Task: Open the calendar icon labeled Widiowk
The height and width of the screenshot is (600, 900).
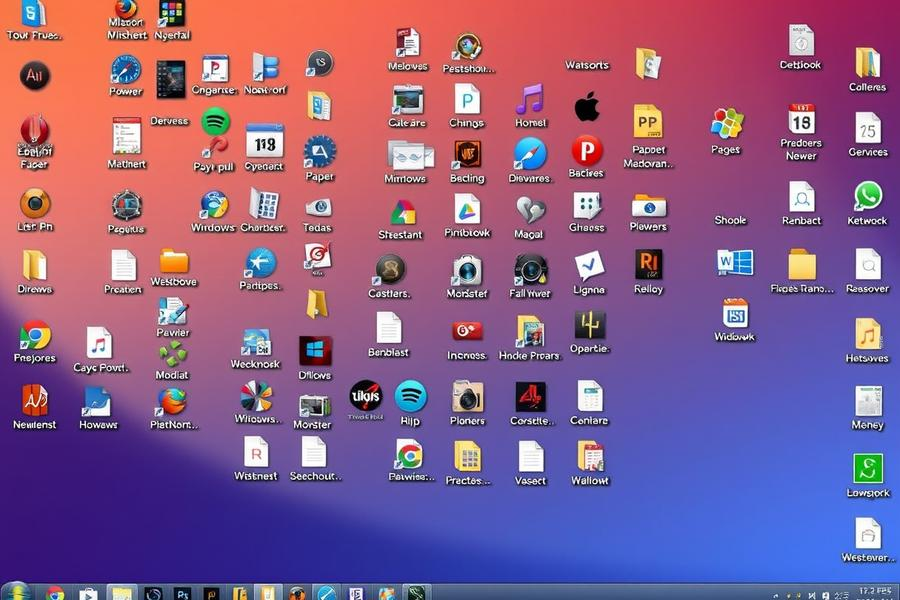Action: click(735, 313)
